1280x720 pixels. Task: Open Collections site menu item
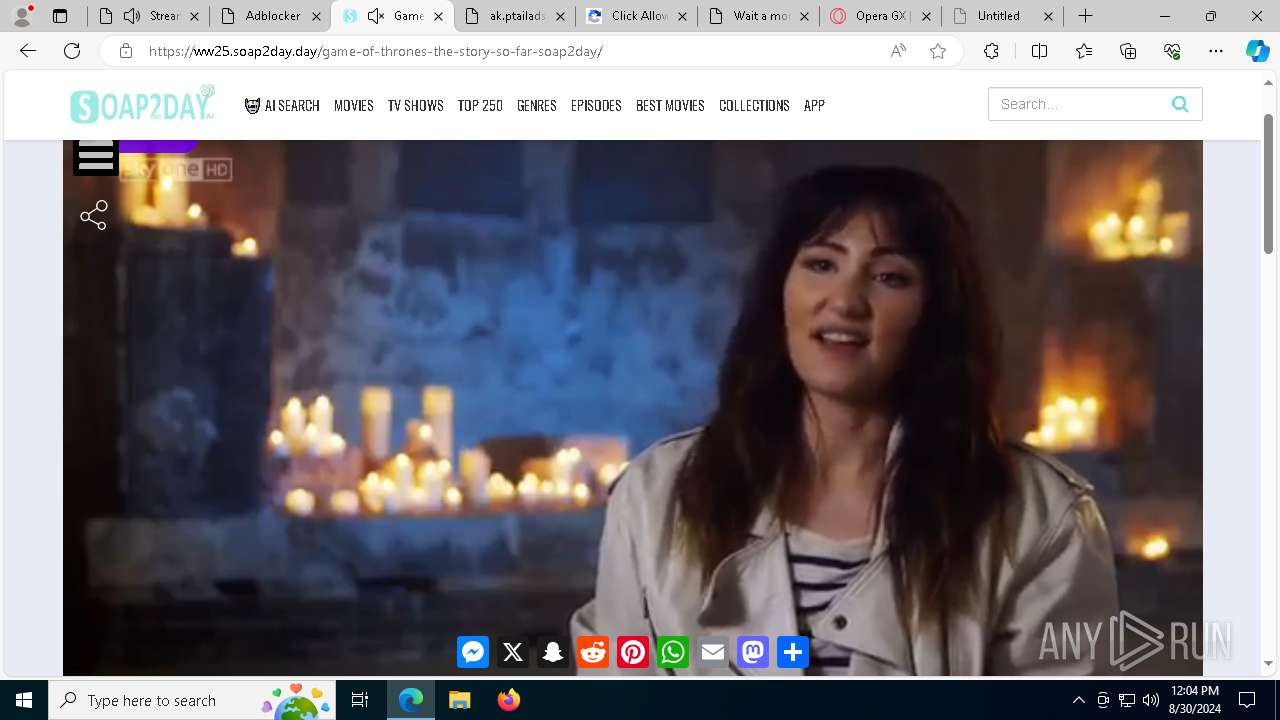click(754, 105)
